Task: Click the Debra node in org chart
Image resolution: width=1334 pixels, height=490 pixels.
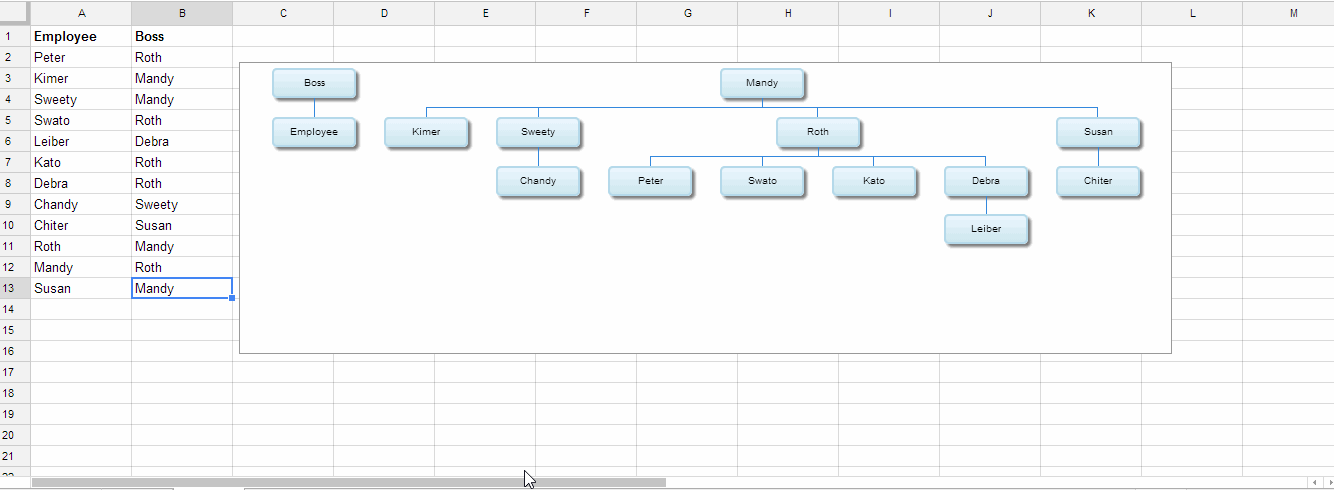Action: [x=986, y=181]
